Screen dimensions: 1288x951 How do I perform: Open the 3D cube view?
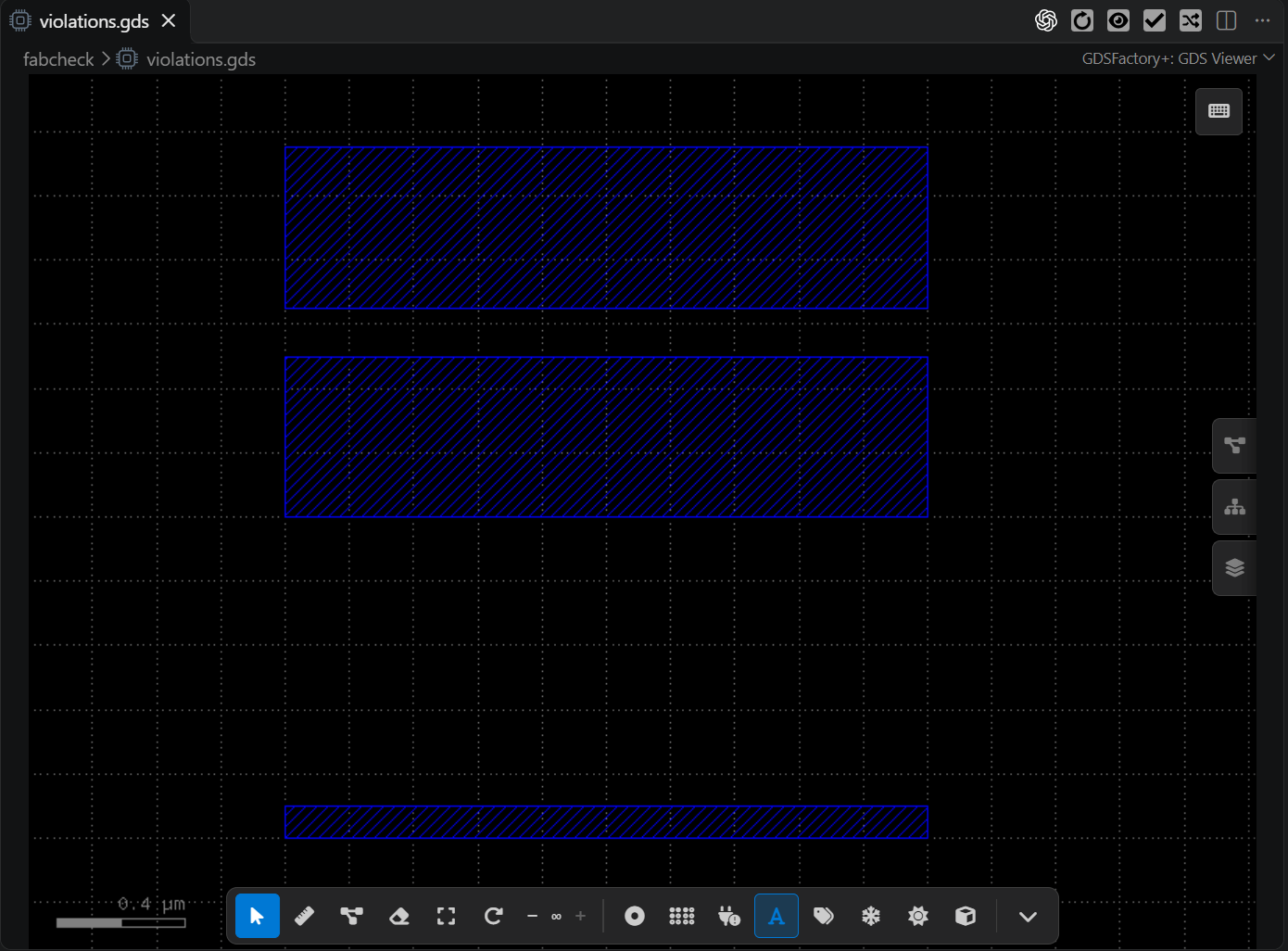(966, 916)
